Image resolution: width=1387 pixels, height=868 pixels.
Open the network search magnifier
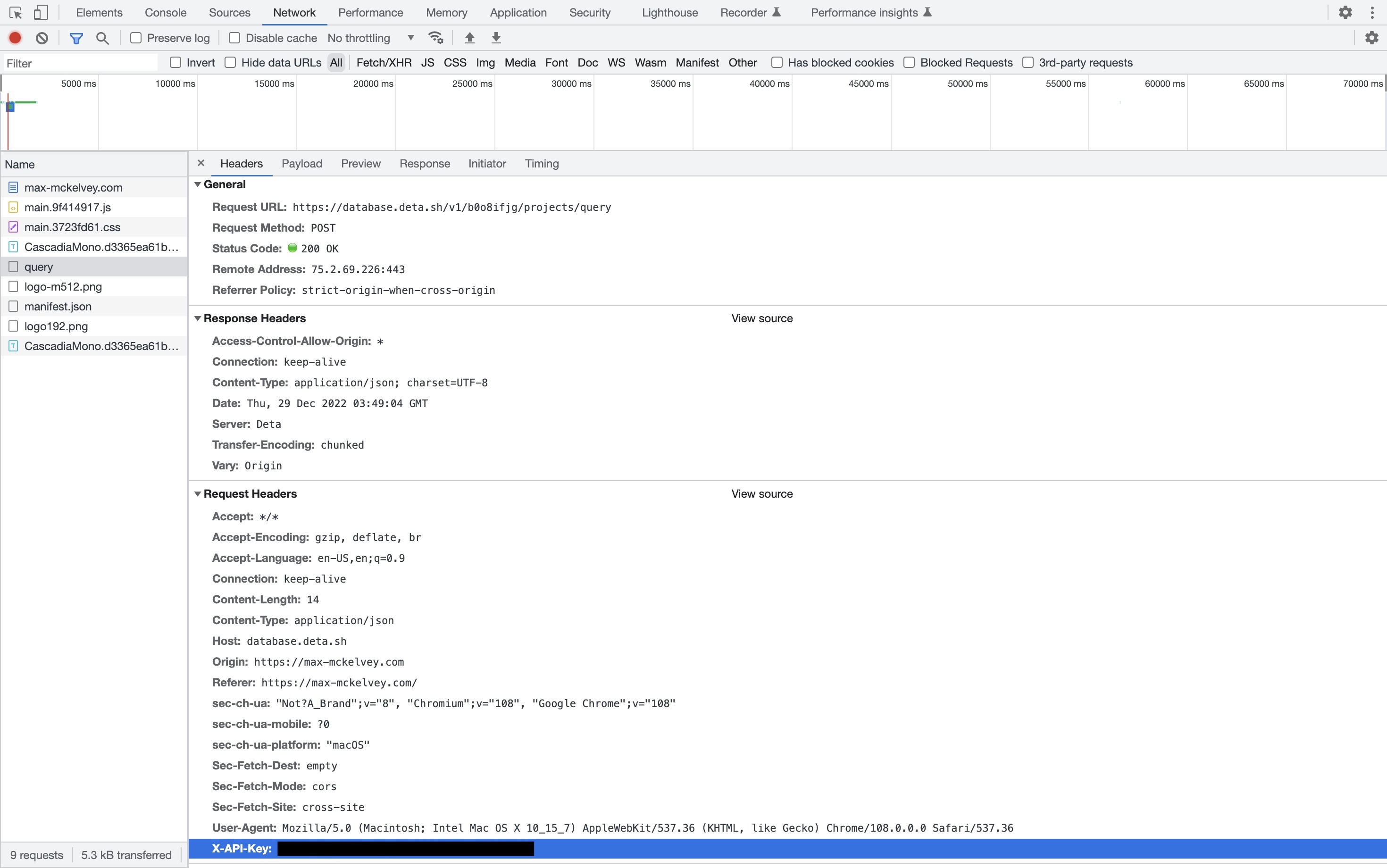pos(102,38)
